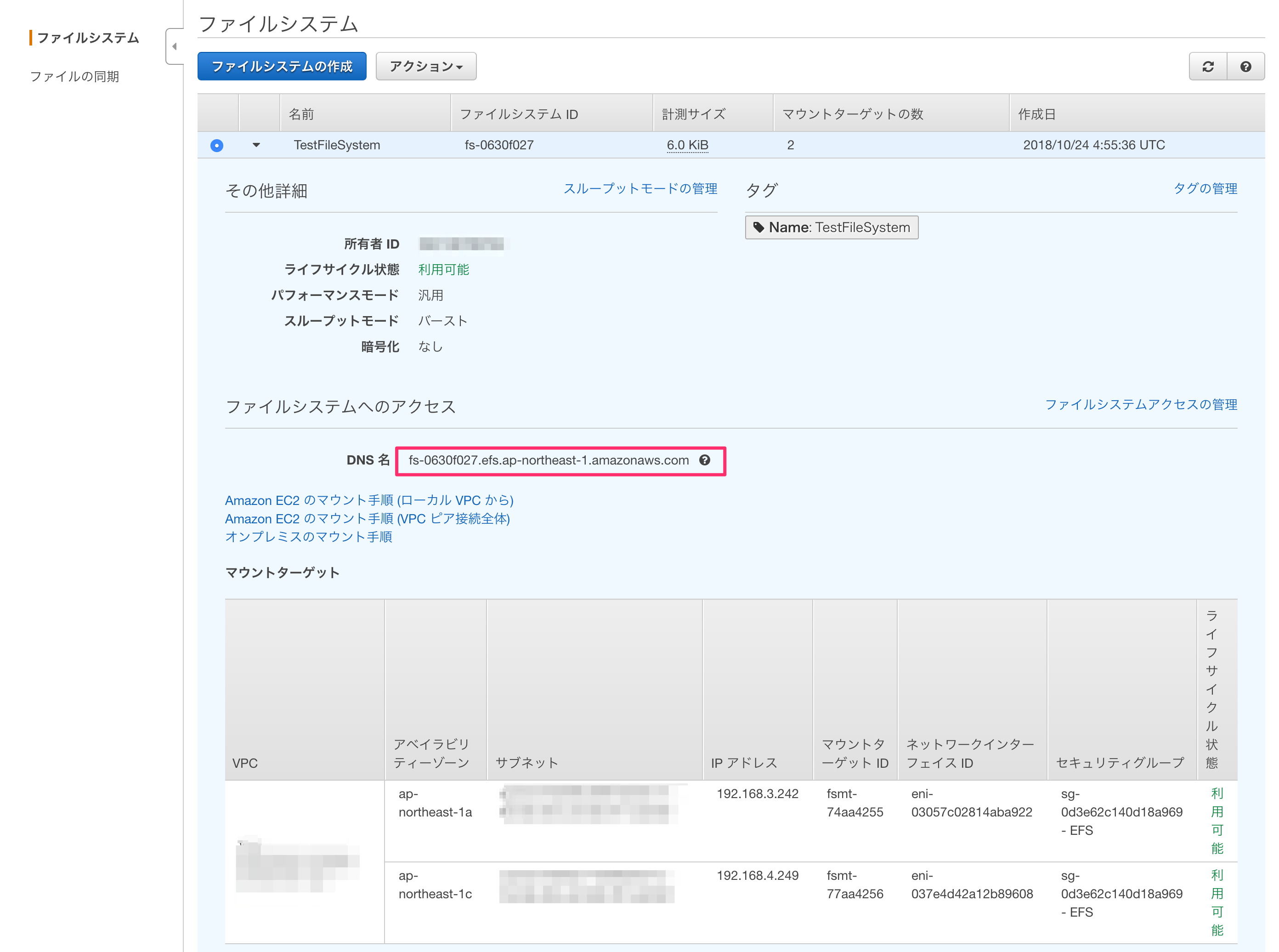Image resolution: width=1279 pixels, height=952 pixels.
Task: Expand the TestFileSystem row caret
Action: coord(256,146)
